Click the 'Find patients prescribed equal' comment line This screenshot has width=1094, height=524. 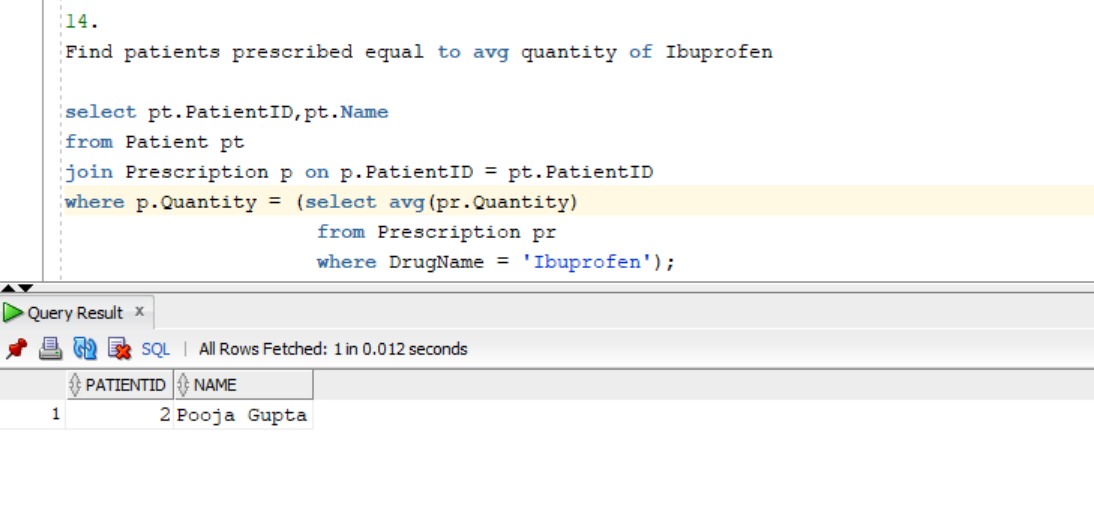tap(419, 52)
